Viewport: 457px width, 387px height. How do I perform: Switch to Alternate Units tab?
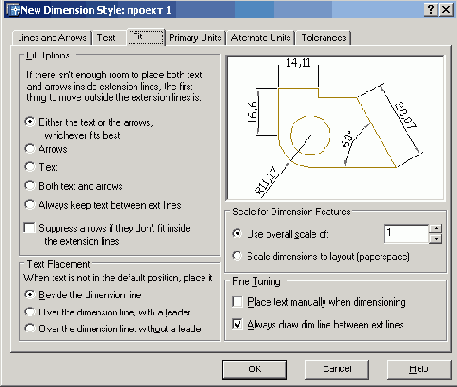point(261,38)
